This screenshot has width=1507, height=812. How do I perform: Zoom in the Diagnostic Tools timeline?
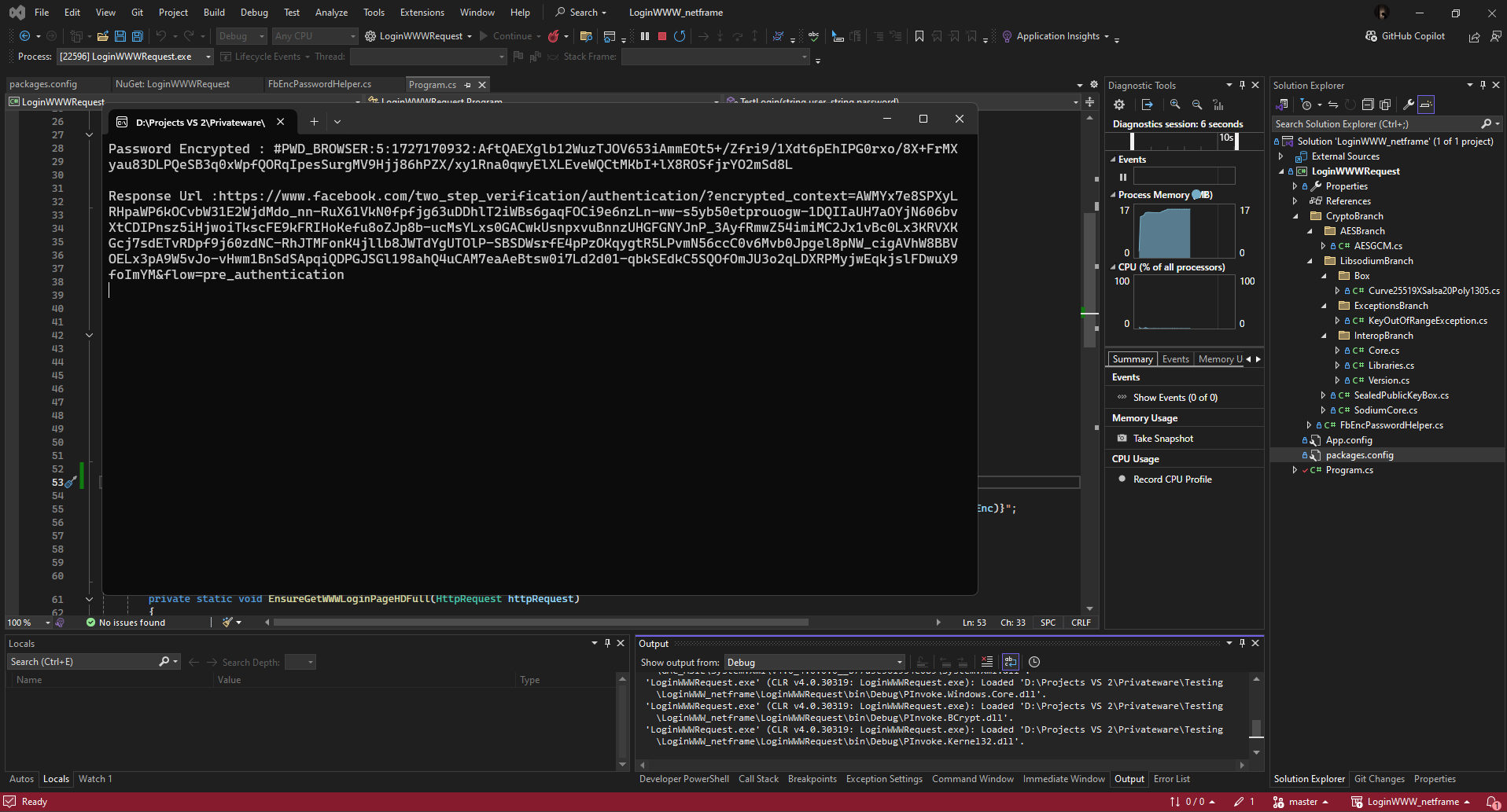point(1175,105)
